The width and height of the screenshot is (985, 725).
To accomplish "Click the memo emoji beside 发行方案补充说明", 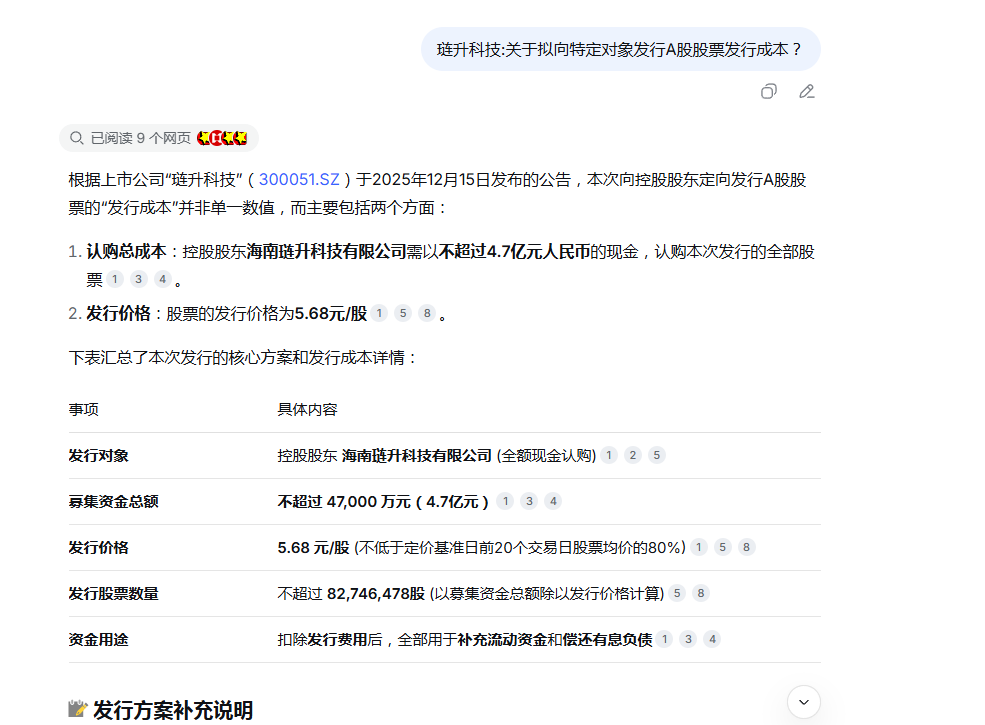I will pos(77,709).
